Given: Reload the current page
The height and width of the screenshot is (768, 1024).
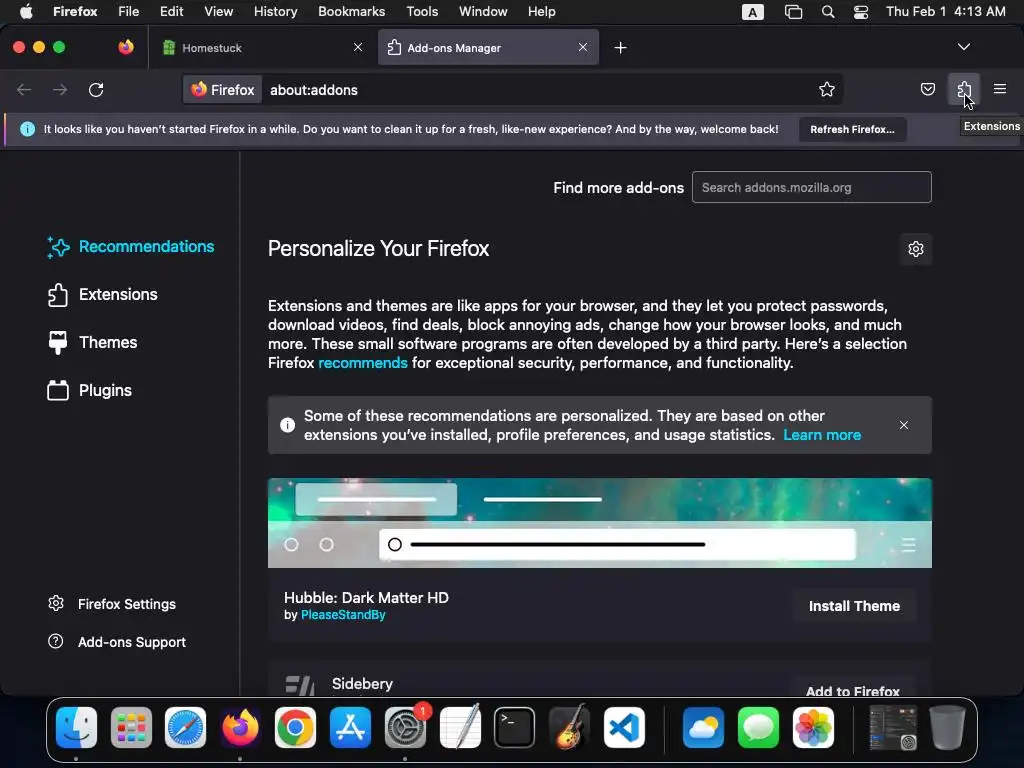Looking at the screenshot, I should [96, 89].
